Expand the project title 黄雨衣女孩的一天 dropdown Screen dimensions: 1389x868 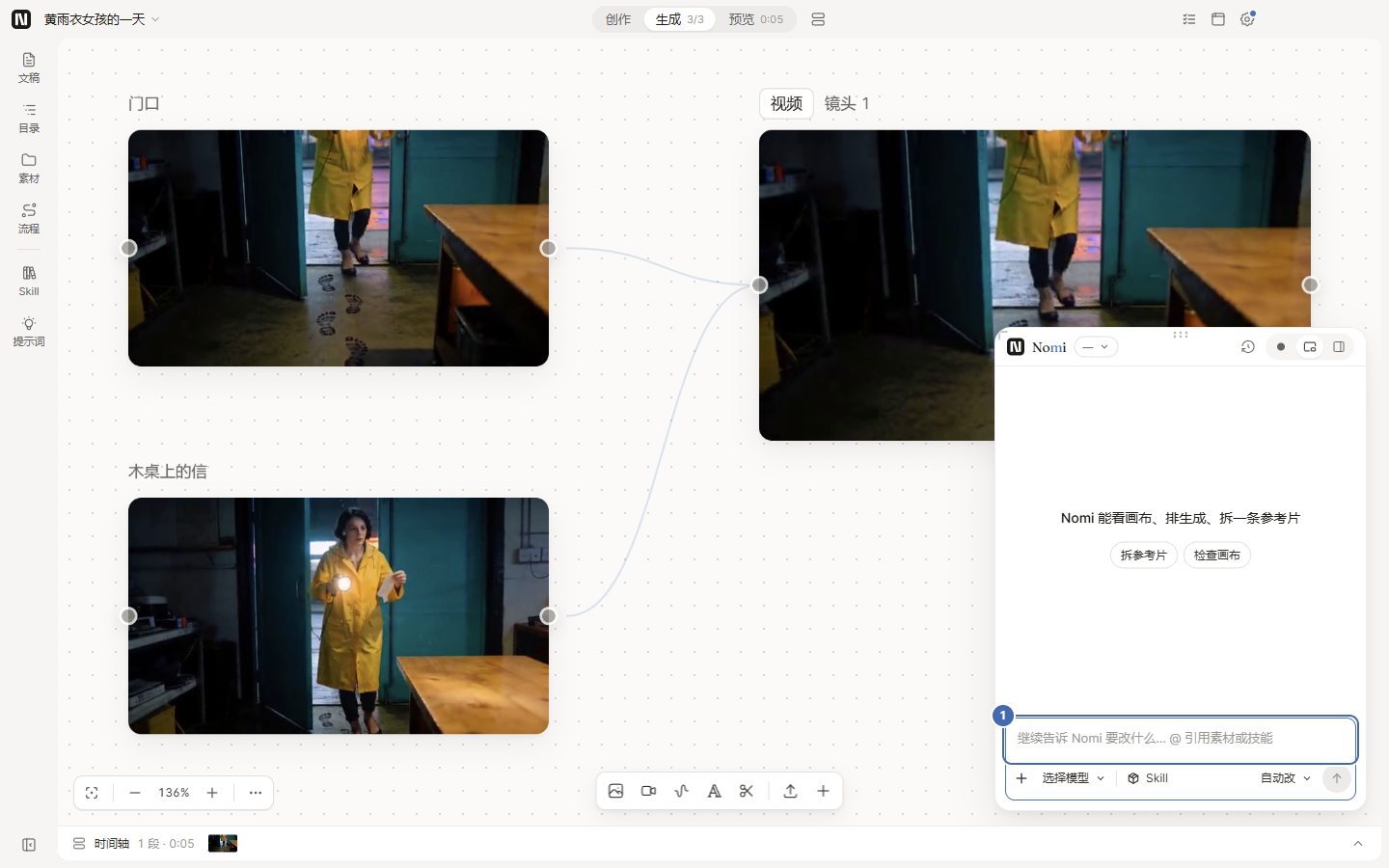coord(102,19)
